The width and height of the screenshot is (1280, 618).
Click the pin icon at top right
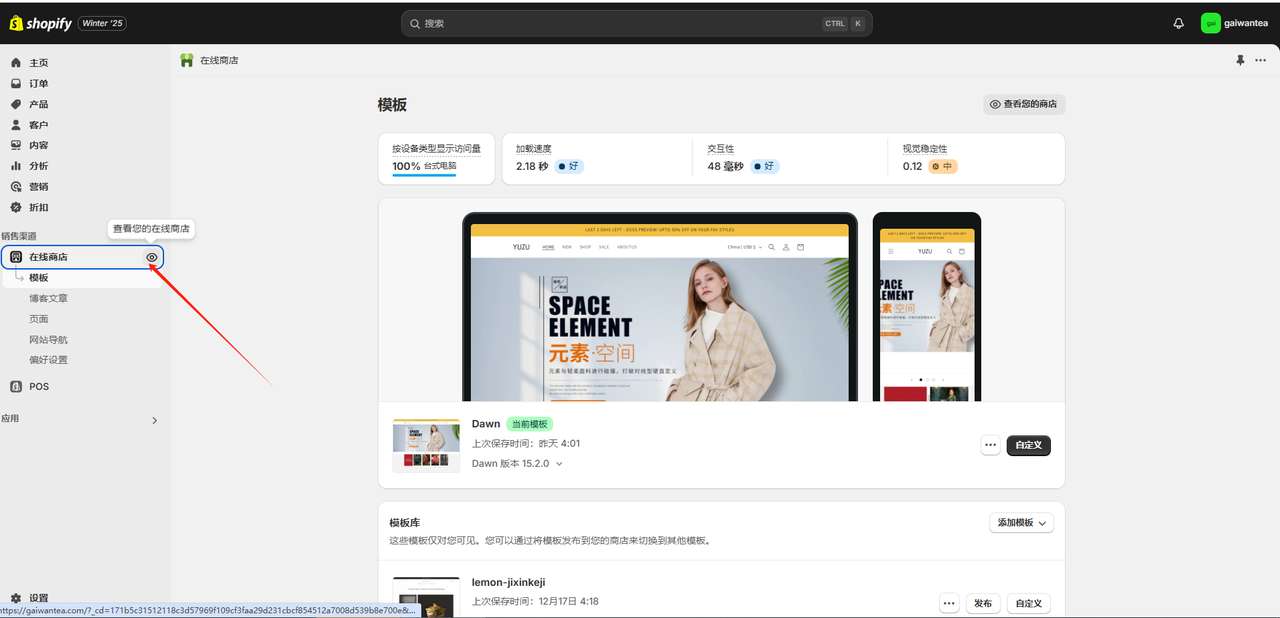pos(1240,60)
